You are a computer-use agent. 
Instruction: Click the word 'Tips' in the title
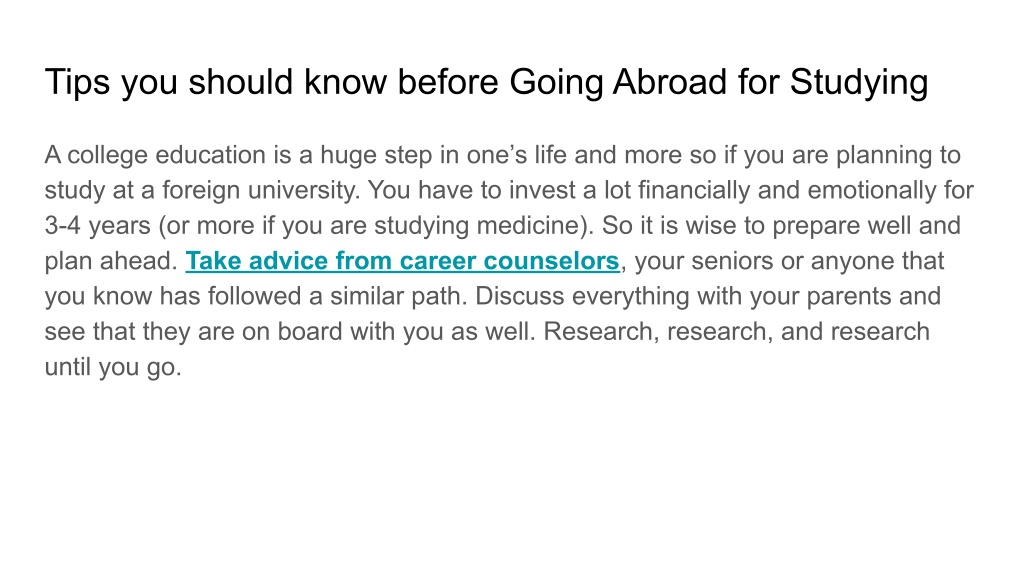click(78, 82)
